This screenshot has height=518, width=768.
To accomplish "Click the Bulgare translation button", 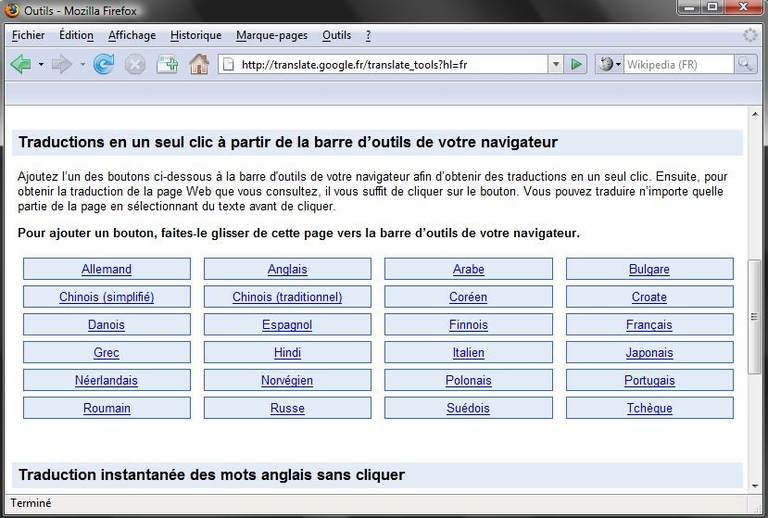I will pos(649,269).
